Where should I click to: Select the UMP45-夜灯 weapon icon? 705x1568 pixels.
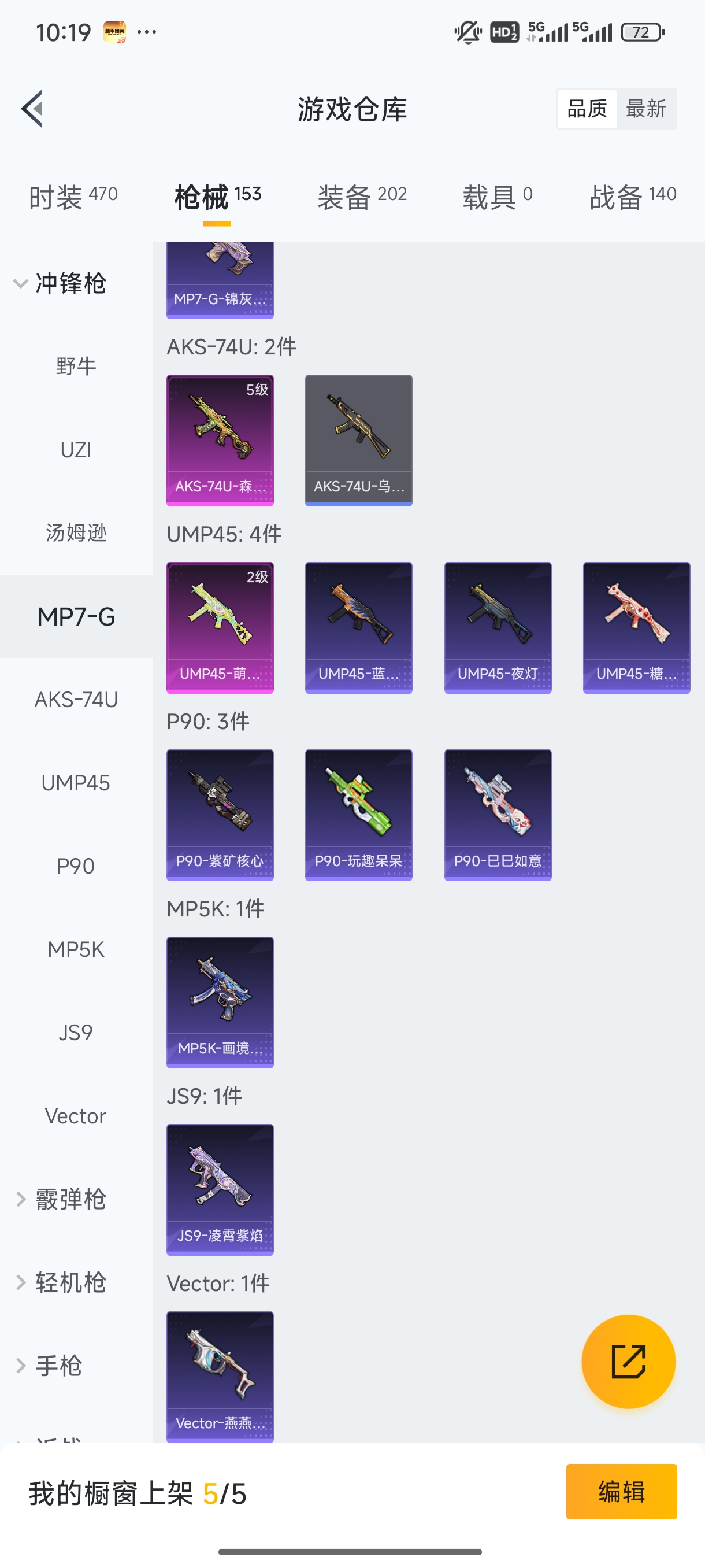(x=498, y=627)
